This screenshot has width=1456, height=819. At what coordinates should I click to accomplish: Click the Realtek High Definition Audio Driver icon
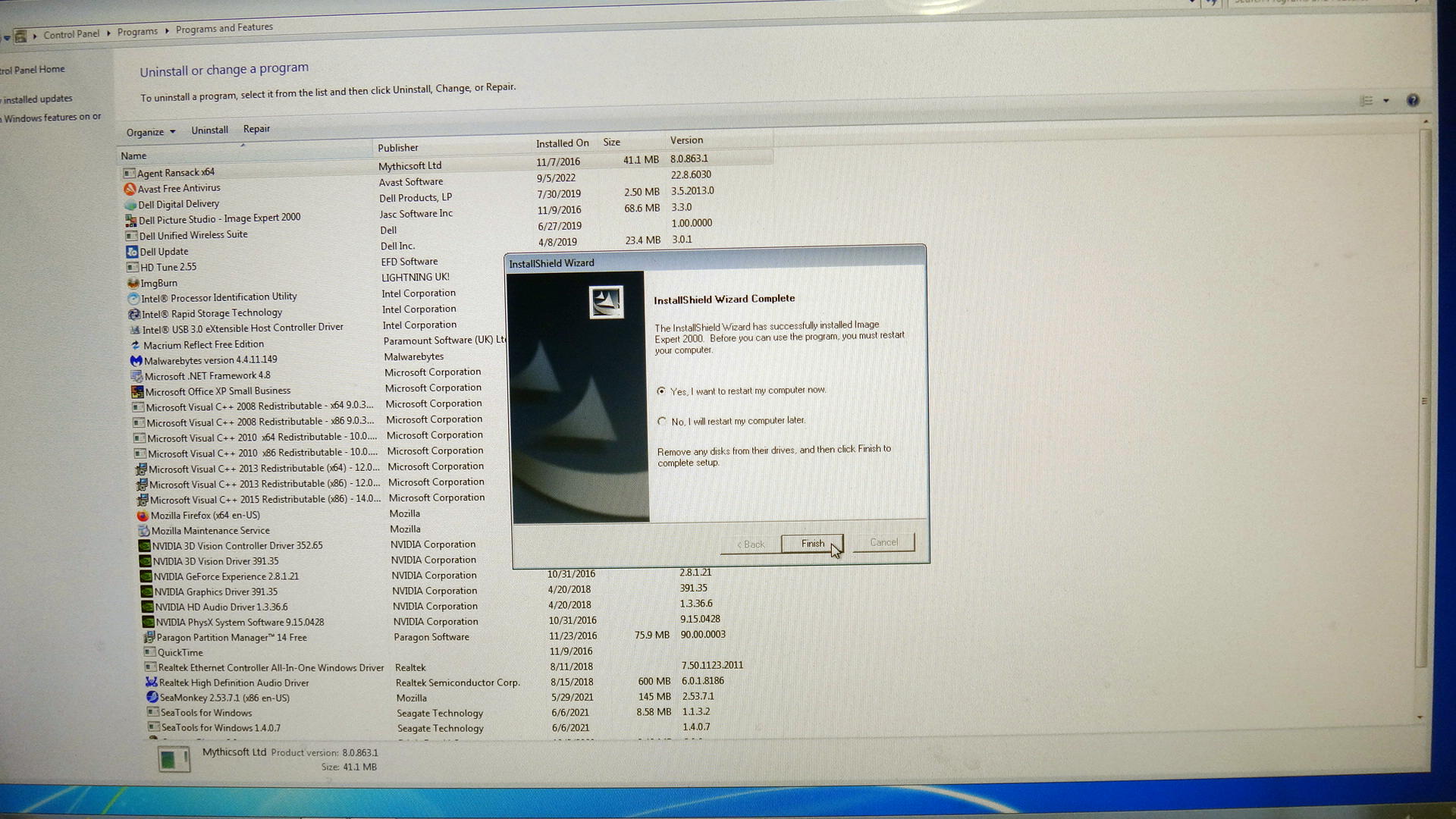(152, 682)
